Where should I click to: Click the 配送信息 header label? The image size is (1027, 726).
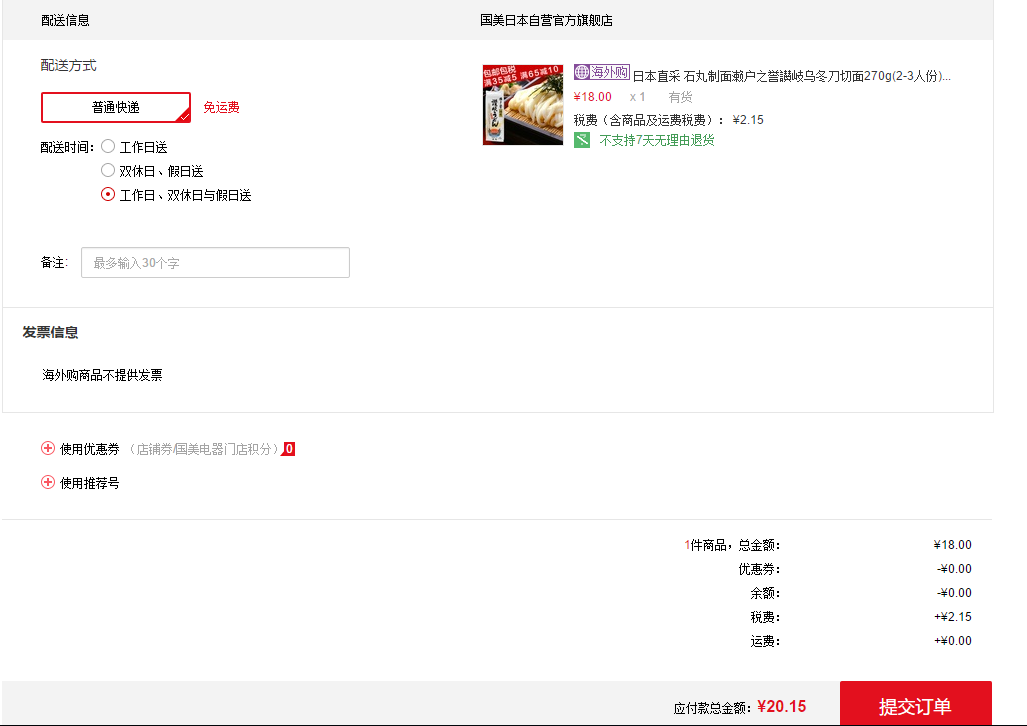(65, 20)
